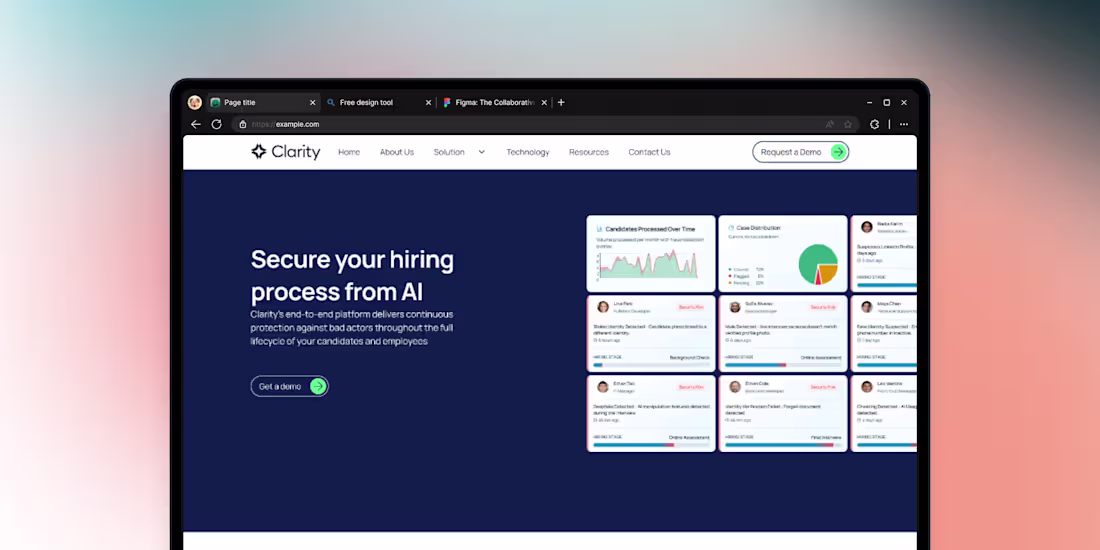Open the About Us nav link

coord(397,152)
